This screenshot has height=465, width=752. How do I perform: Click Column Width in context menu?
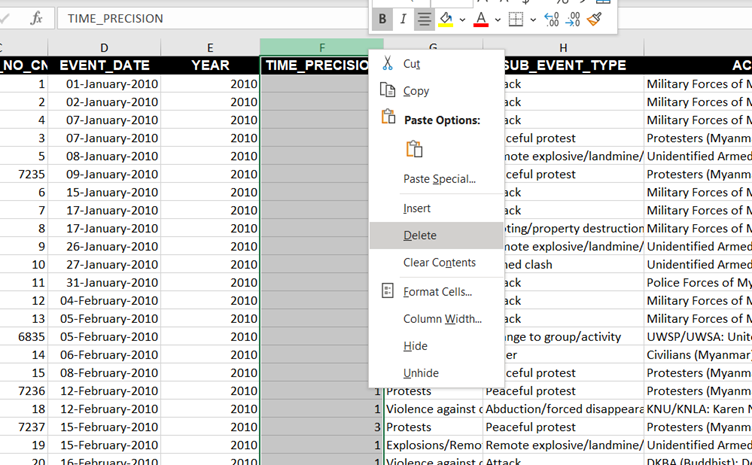point(442,319)
